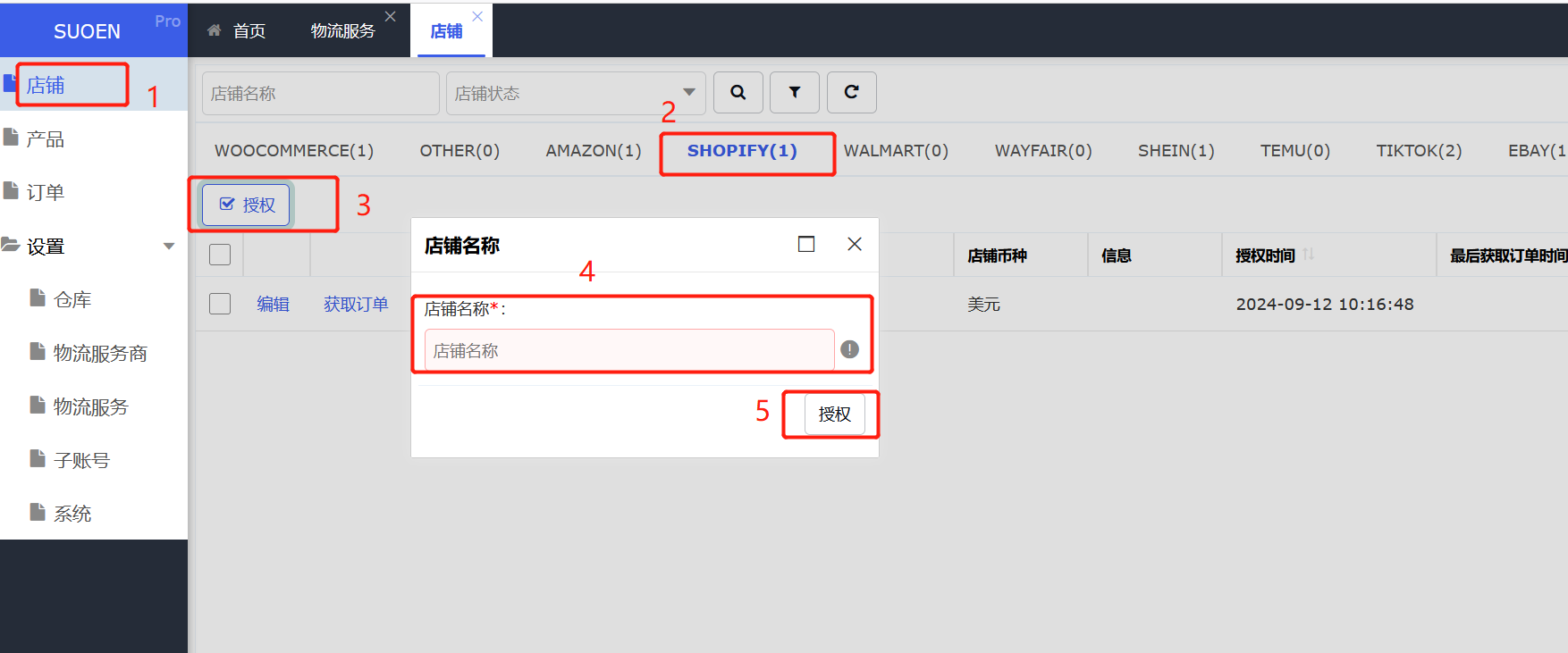
Task: Select the WALMART(0) platform tab
Action: tap(896, 151)
